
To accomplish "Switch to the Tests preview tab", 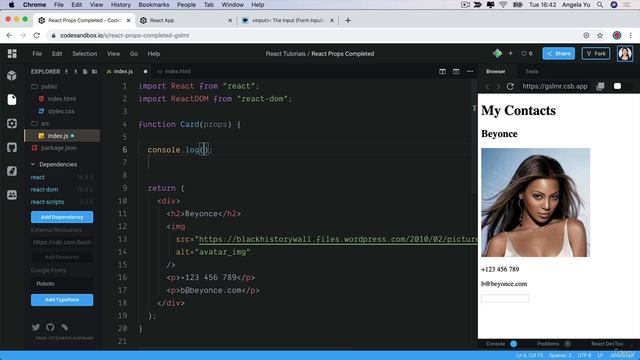I will [531, 71].
